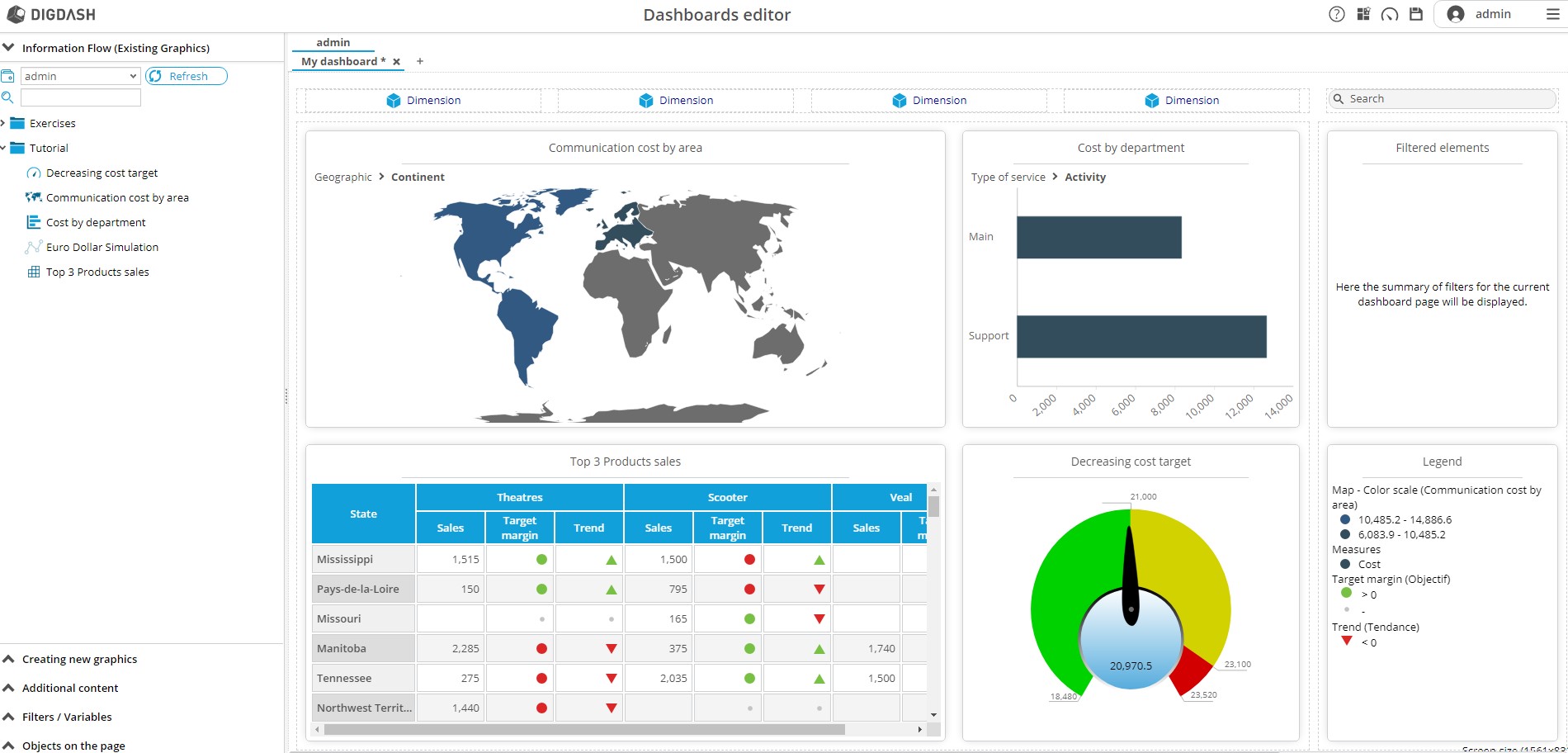Image resolution: width=1568 pixels, height=753 pixels.
Task: Open the admin role dropdown in sidebar
Action: 80,76
